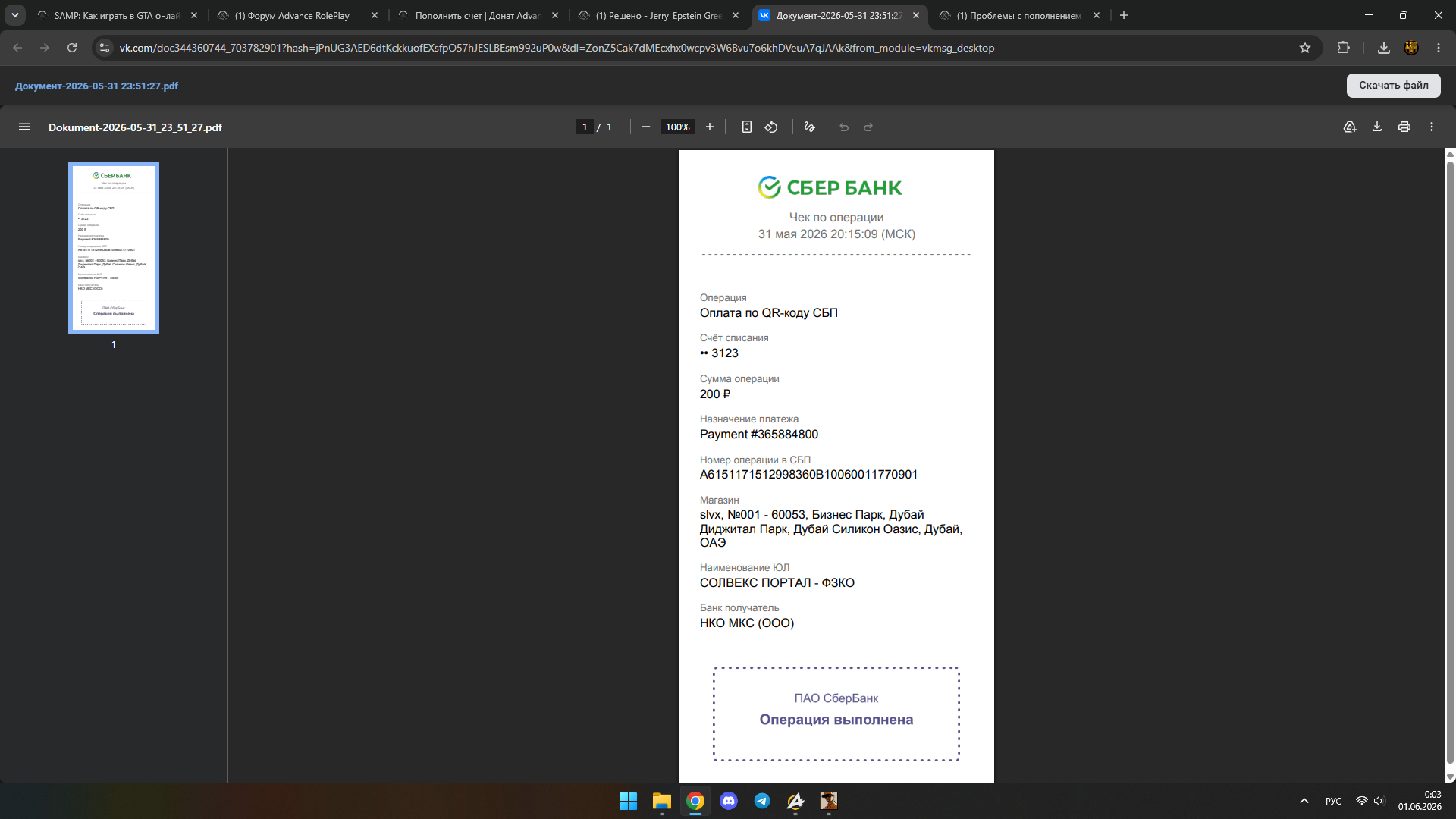Open PDF viewer more actions menu
The height and width of the screenshot is (819, 1456).
click(x=1432, y=127)
